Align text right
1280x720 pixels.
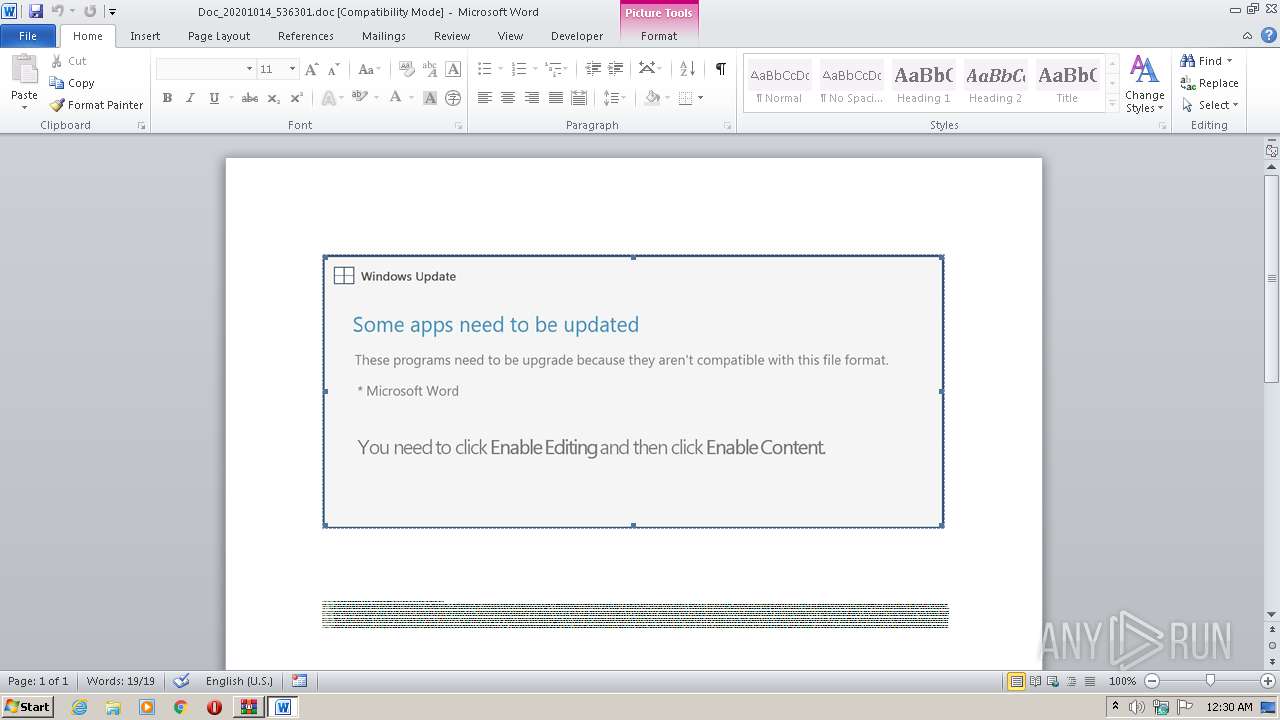pyautogui.click(x=532, y=98)
